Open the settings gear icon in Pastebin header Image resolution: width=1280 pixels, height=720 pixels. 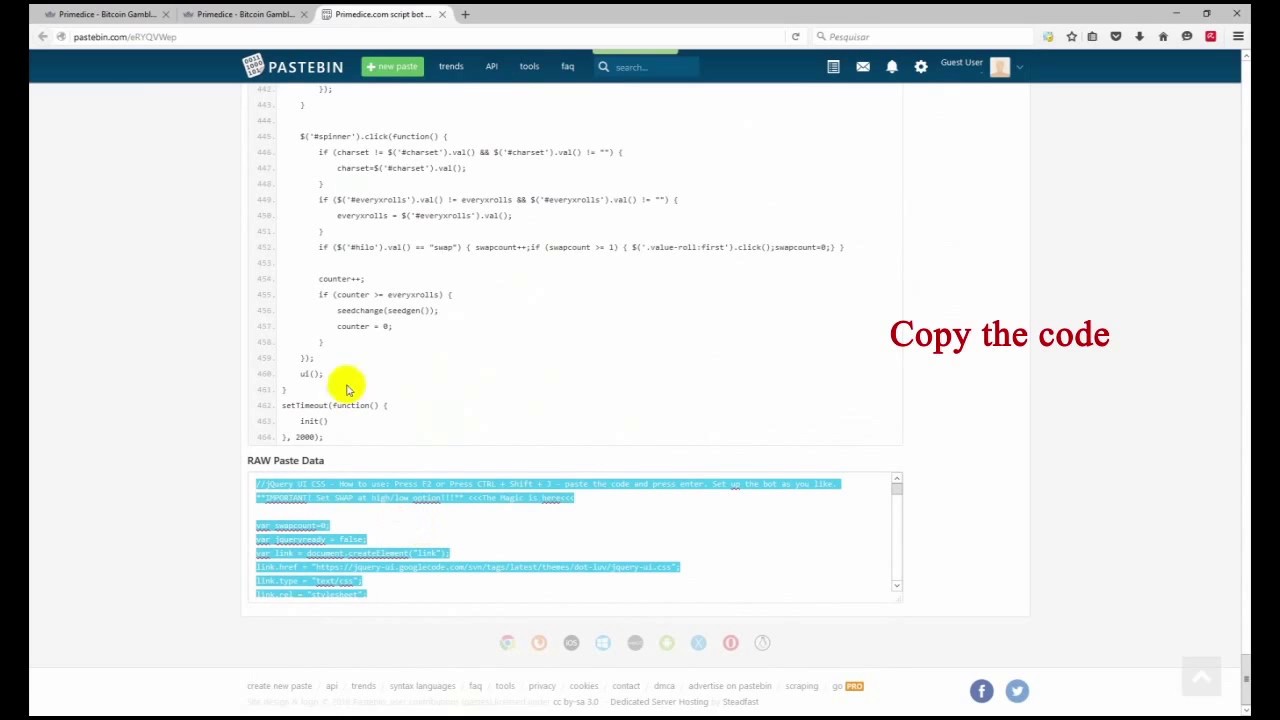pyautogui.click(x=921, y=67)
